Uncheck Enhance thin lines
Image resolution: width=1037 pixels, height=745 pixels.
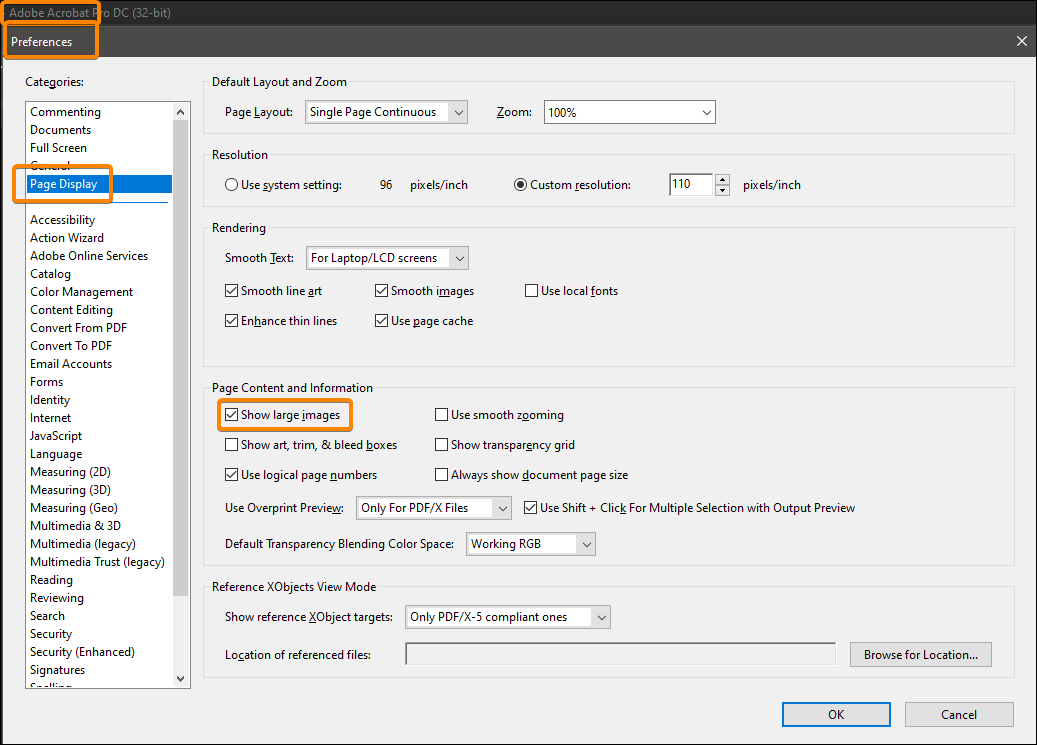[232, 320]
